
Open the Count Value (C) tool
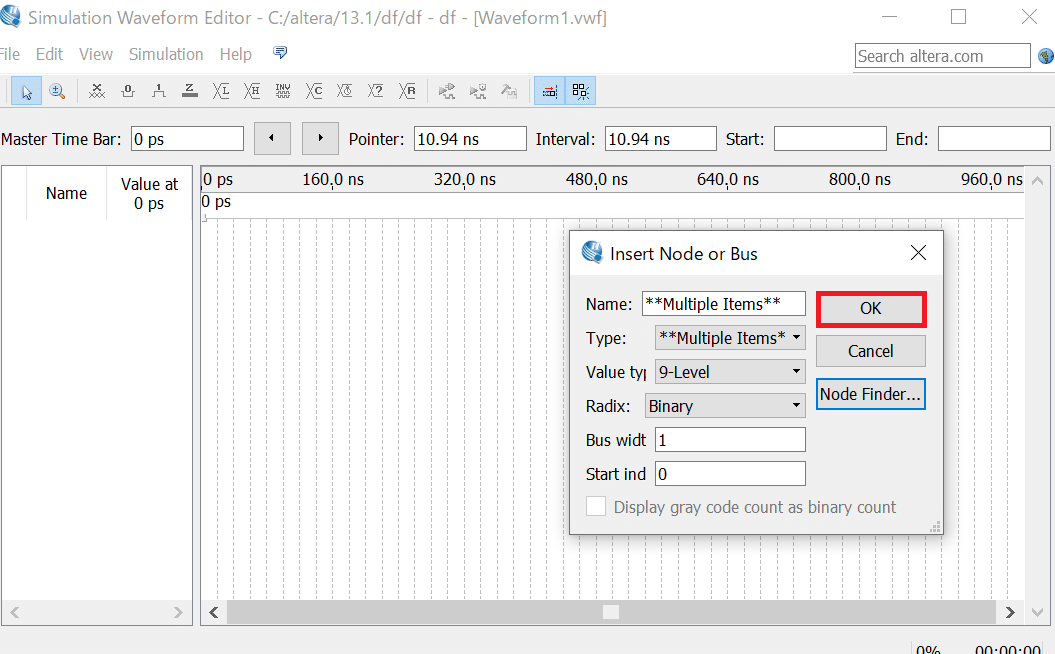click(314, 92)
